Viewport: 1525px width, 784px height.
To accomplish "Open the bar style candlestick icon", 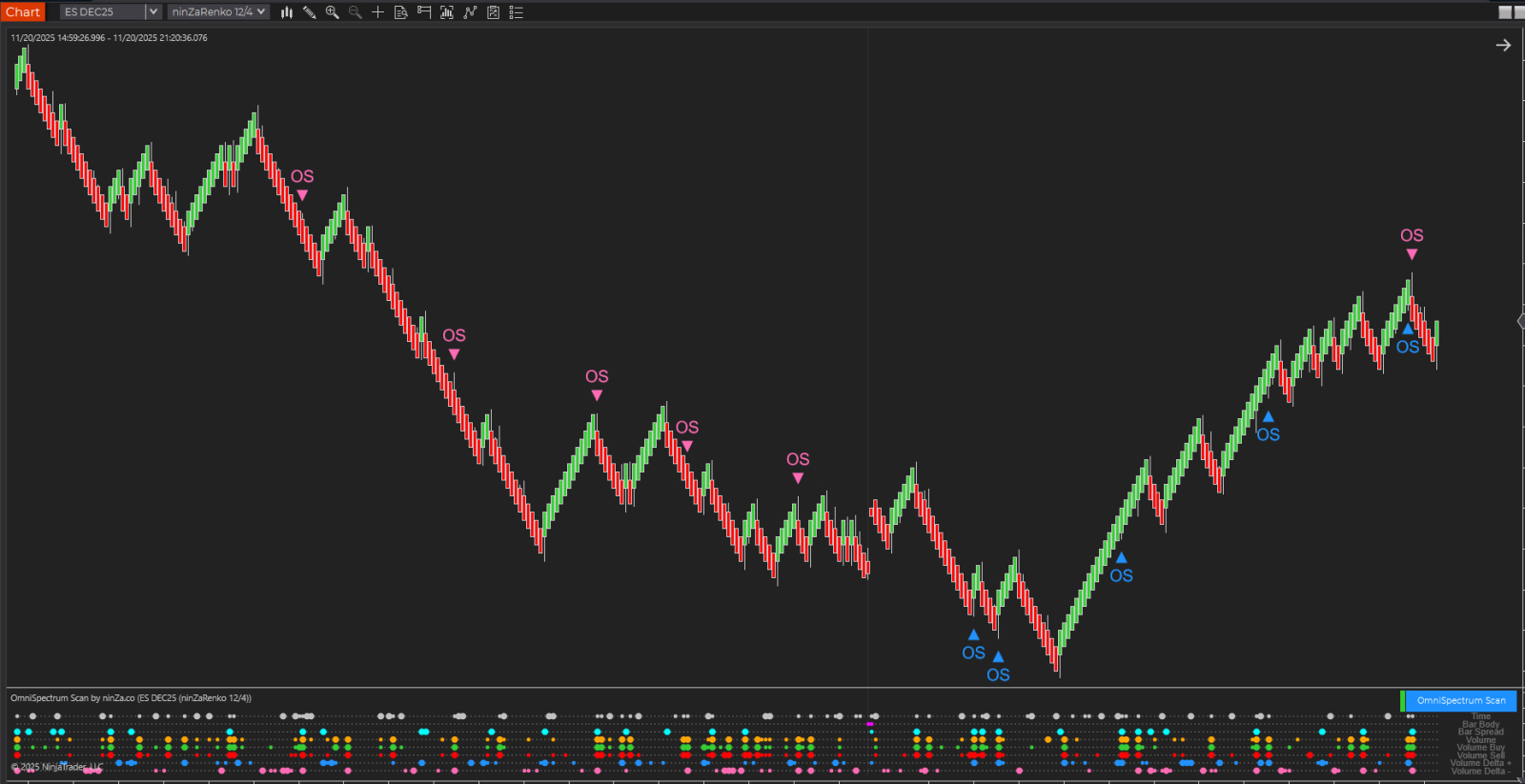I will (286, 12).
